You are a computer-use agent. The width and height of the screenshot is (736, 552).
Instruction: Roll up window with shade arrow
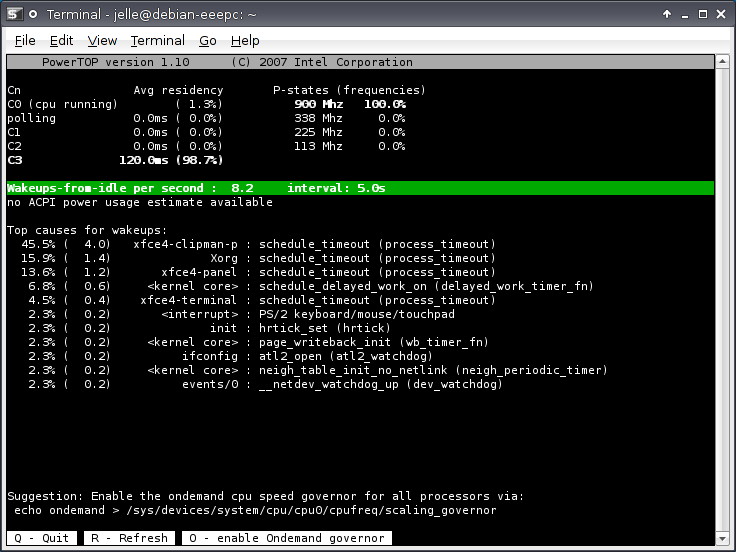(x=667, y=14)
